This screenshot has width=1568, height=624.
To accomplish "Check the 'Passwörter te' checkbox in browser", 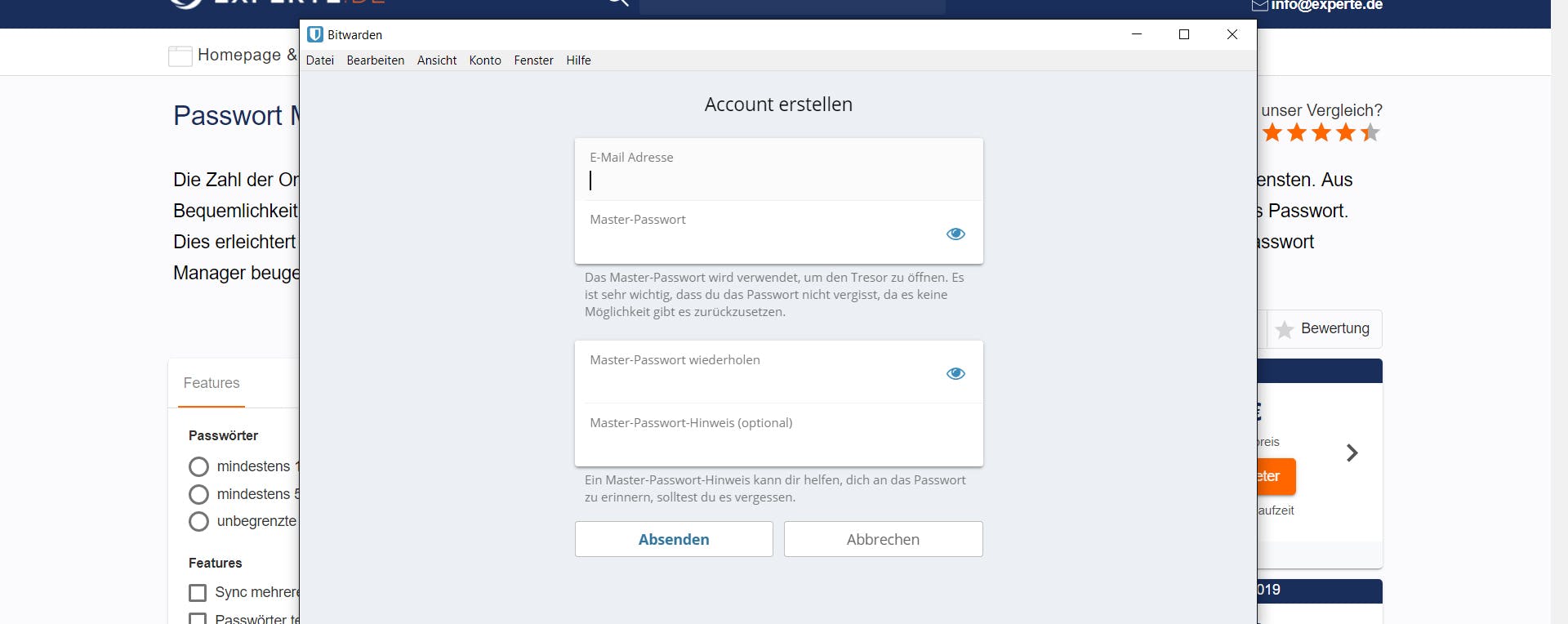I will point(198,619).
